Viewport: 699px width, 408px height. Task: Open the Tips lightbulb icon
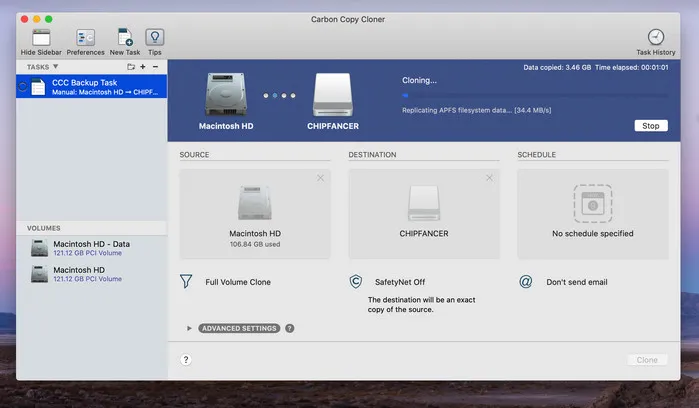click(x=155, y=37)
